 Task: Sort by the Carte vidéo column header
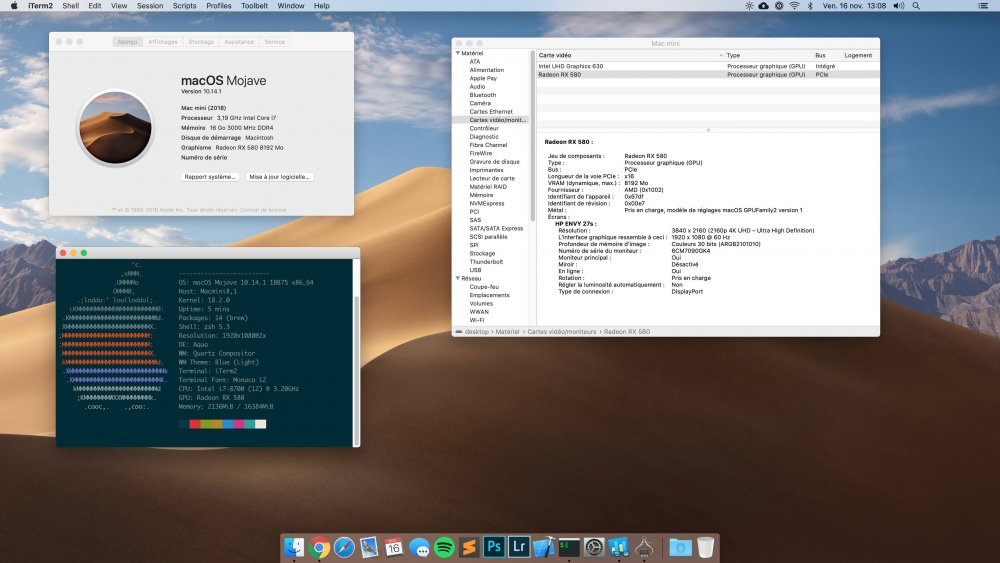[630, 55]
